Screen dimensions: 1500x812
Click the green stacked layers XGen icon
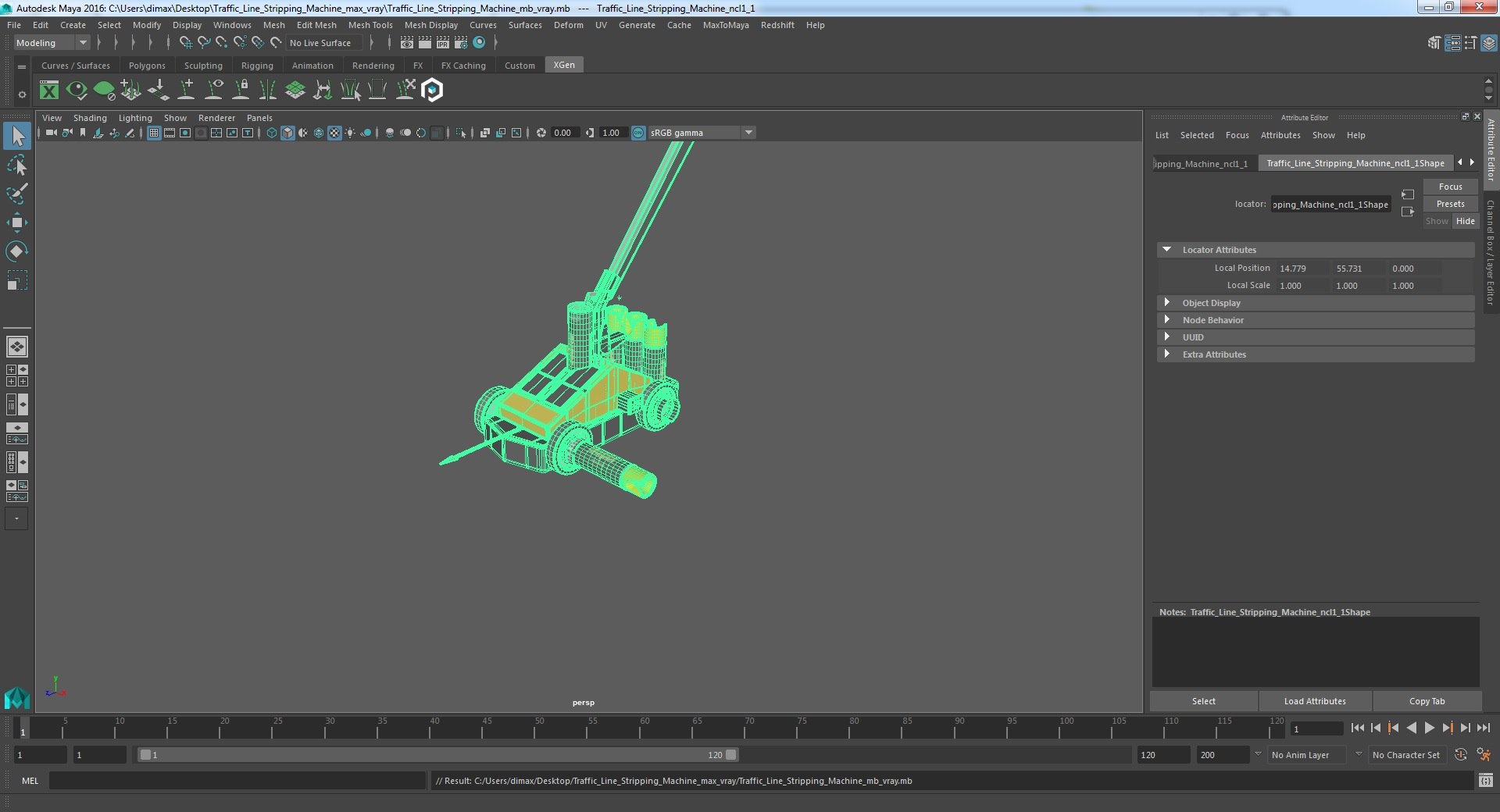tap(295, 91)
